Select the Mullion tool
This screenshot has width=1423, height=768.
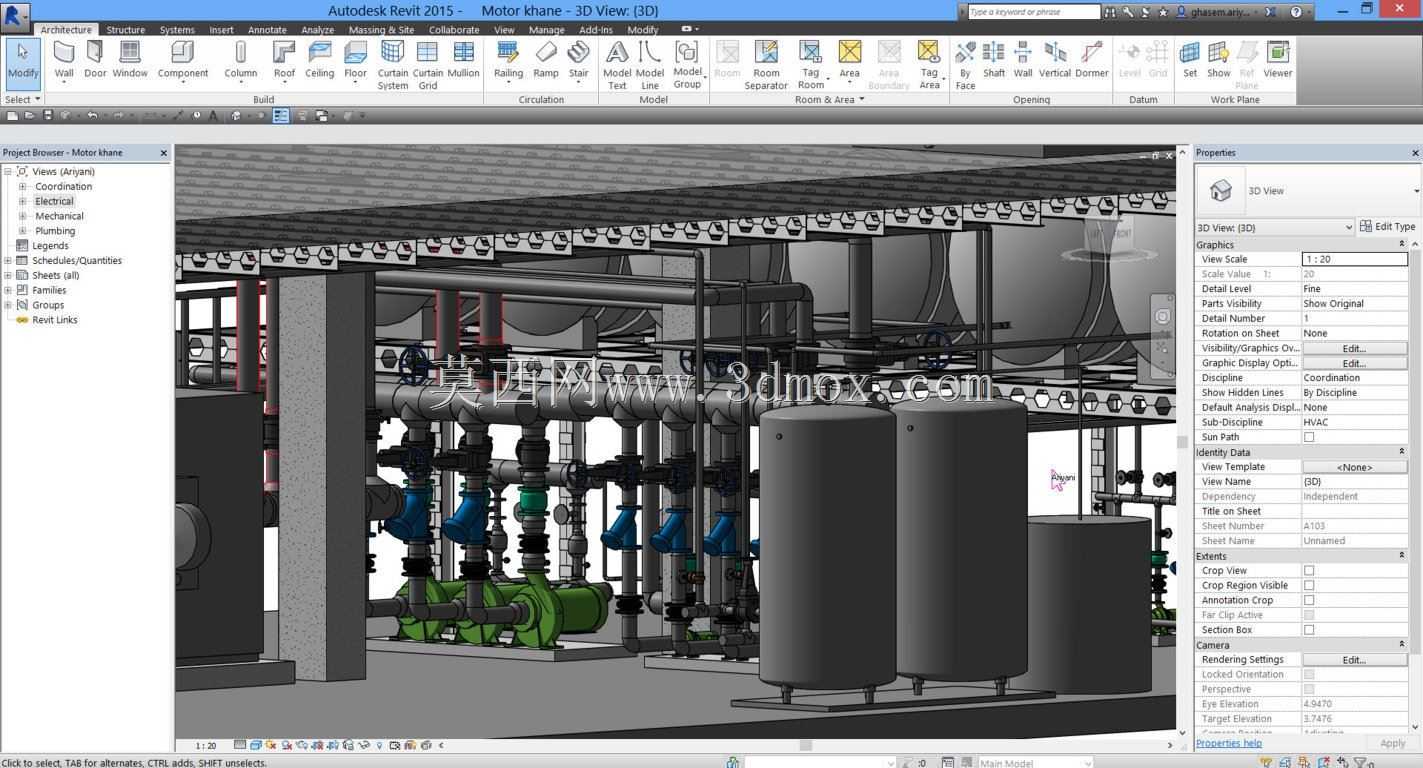tap(463, 60)
